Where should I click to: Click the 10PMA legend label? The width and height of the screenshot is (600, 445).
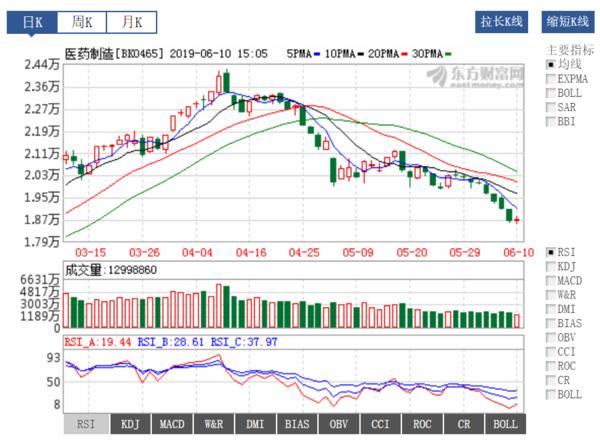(x=340, y=54)
